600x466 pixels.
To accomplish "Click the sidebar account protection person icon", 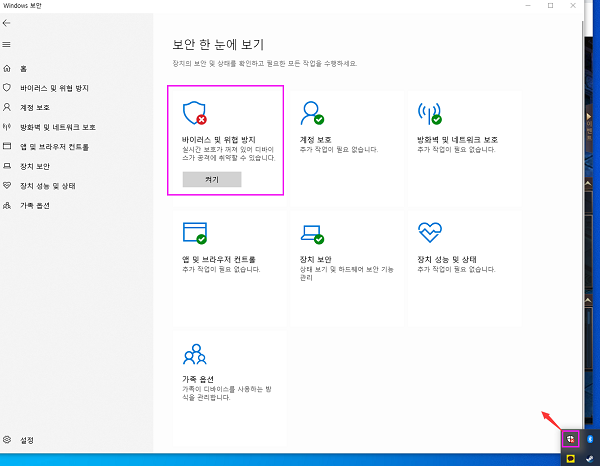I will coord(7,107).
